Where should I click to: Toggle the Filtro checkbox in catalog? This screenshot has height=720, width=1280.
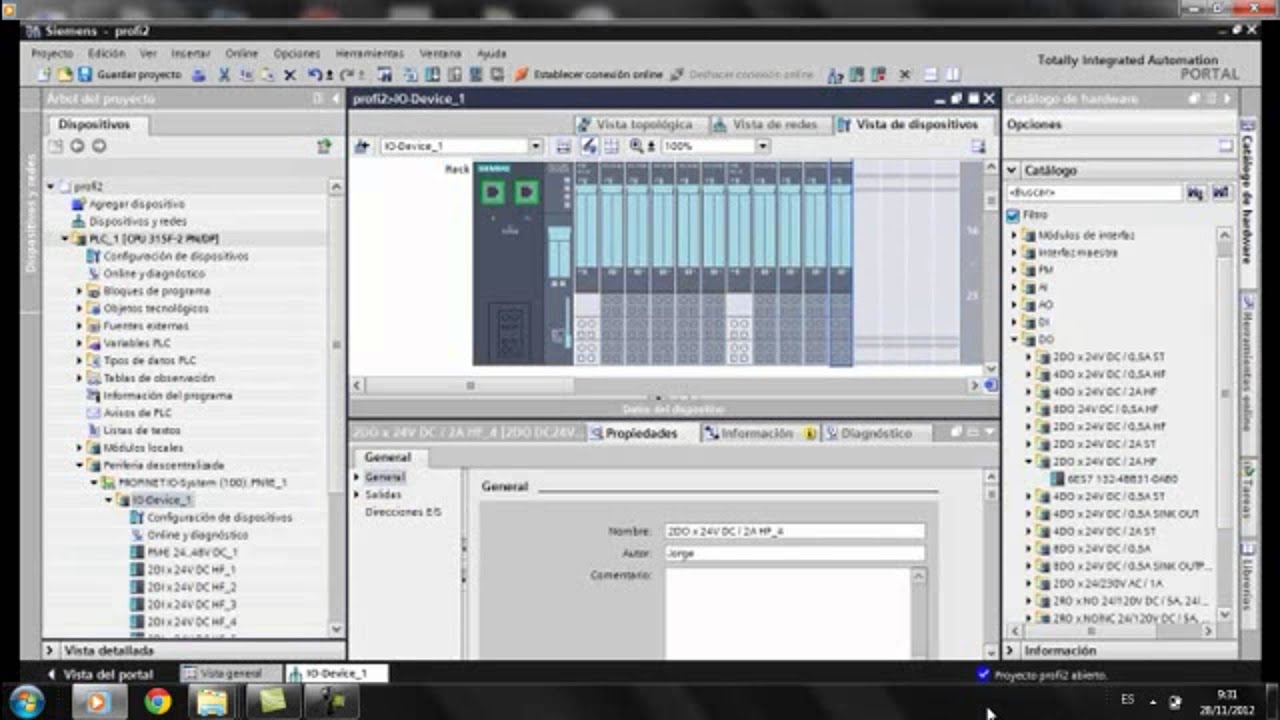click(1013, 215)
